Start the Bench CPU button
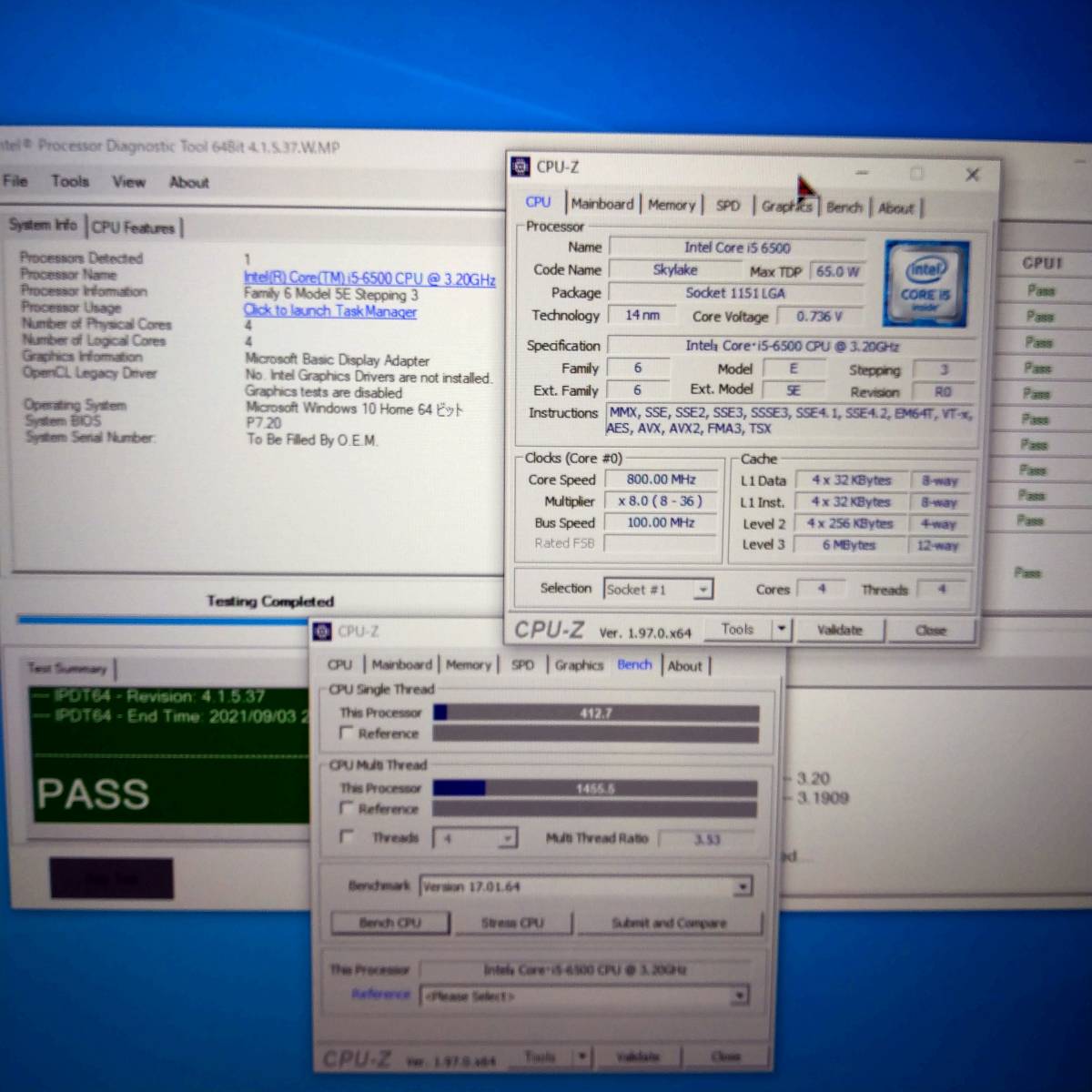The height and width of the screenshot is (1092, 1092). (390, 923)
